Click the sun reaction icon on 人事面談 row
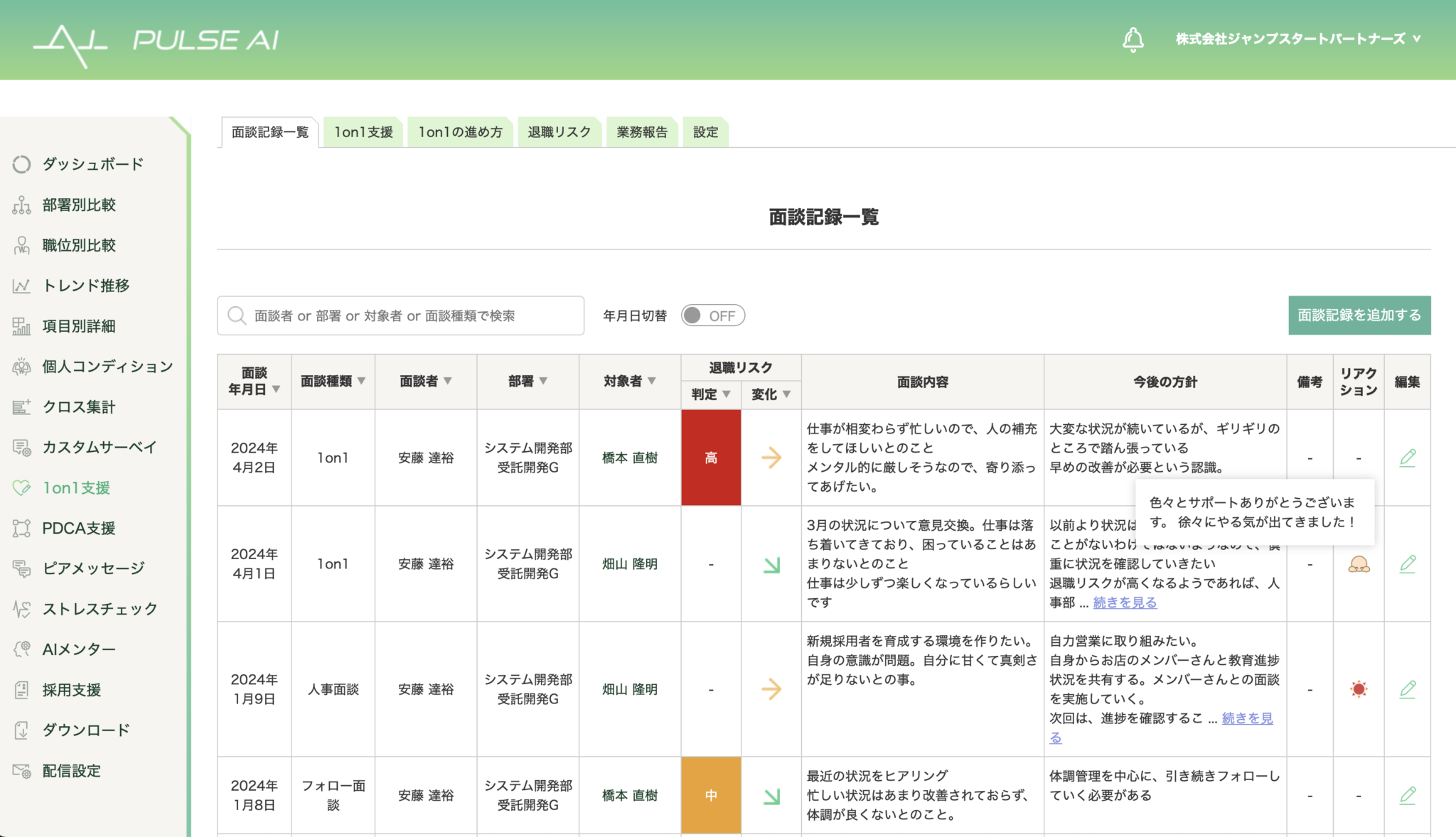 tap(1358, 688)
